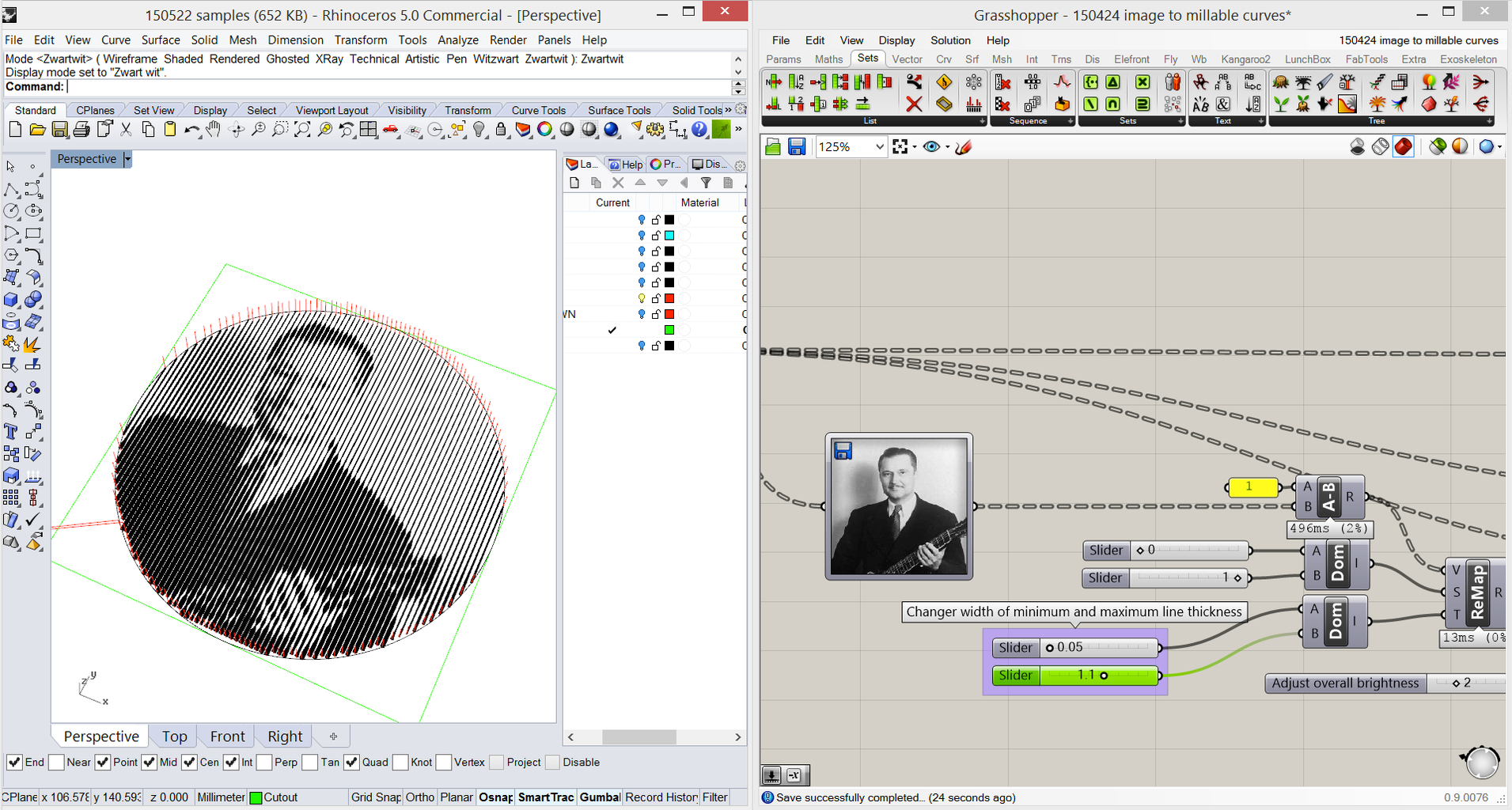Image resolution: width=1512 pixels, height=810 pixels.
Task: Switch to the Top viewport tab
Action: (174, 736)
